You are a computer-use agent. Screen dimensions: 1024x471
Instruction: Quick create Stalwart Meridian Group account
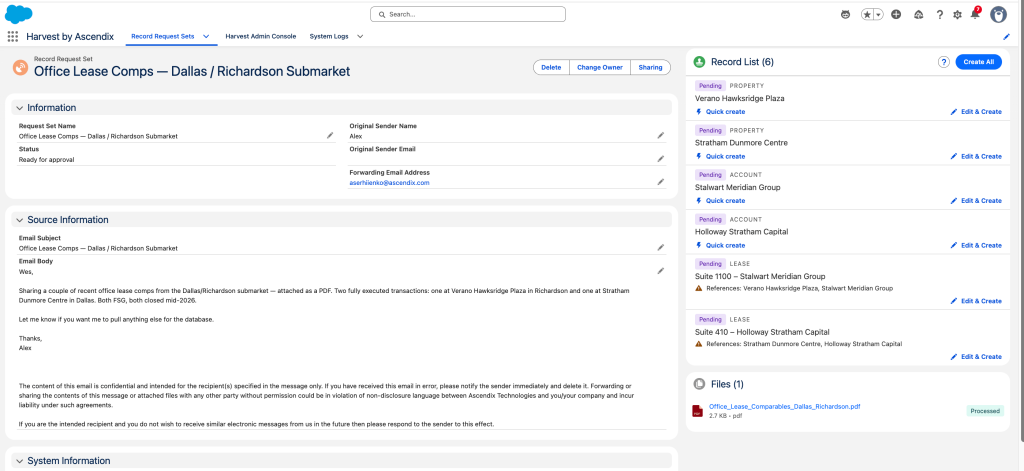click(720, 201)
